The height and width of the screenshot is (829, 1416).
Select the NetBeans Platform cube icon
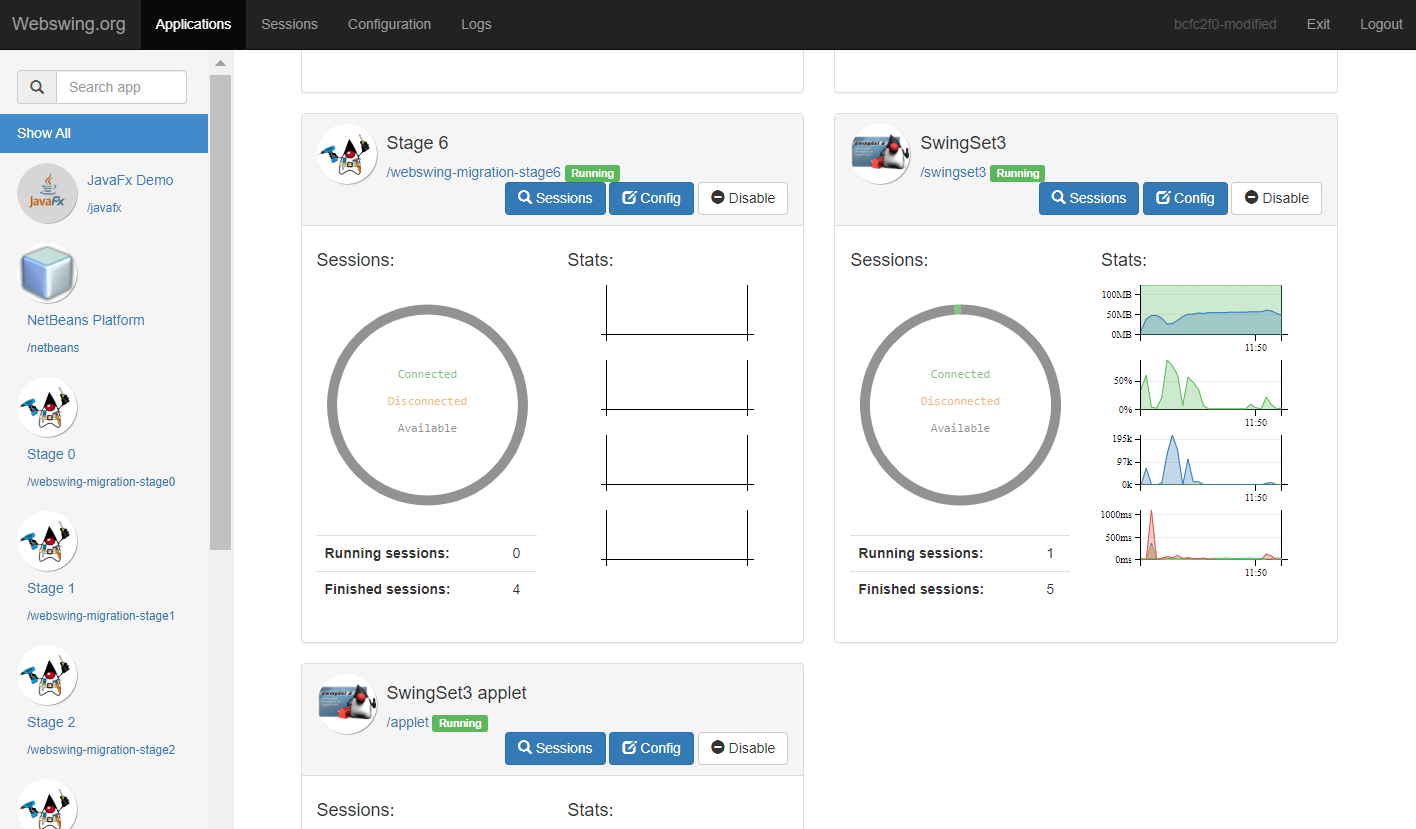tap(47, 273)
